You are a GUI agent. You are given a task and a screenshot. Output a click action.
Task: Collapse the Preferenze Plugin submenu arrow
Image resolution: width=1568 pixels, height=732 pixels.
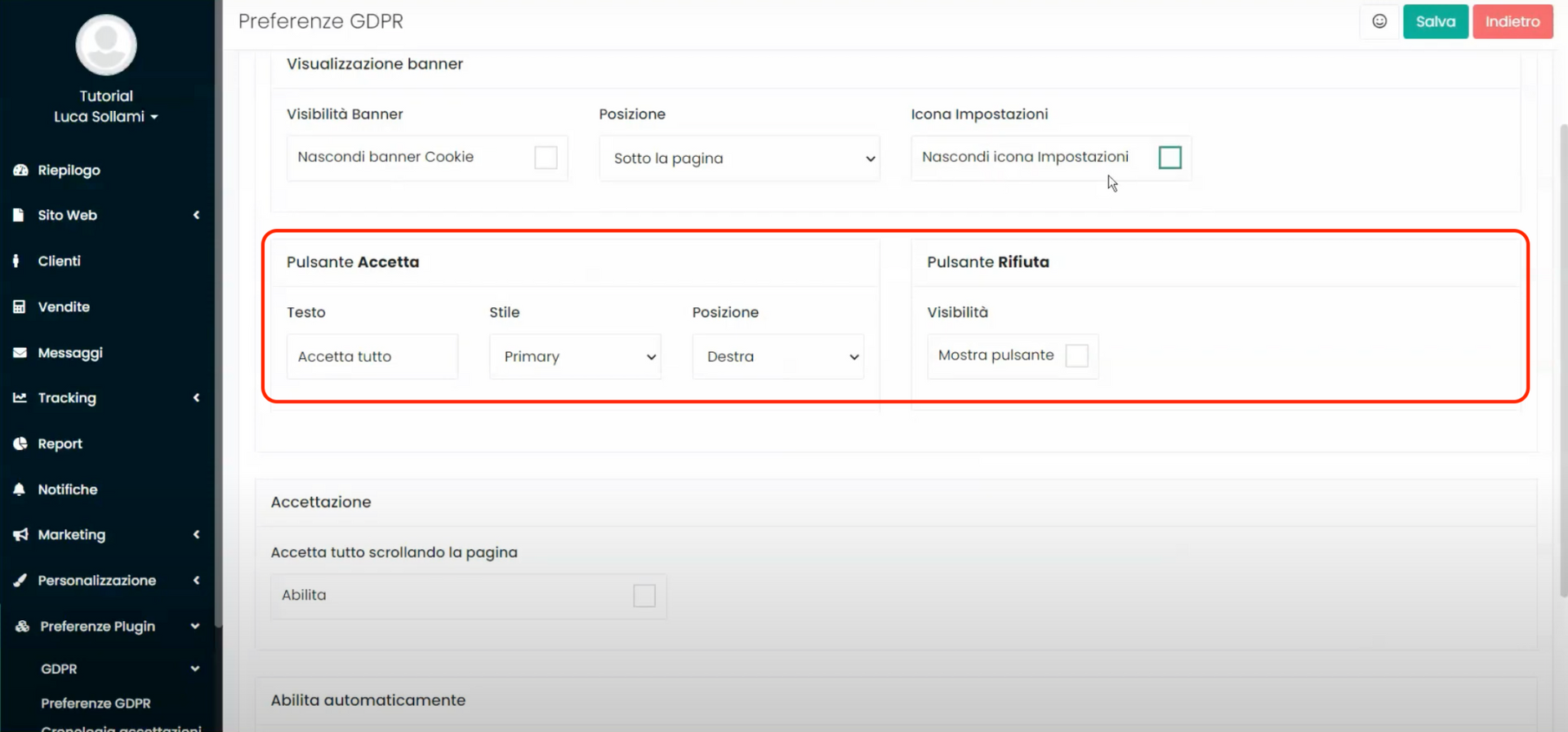click(195, 626)
